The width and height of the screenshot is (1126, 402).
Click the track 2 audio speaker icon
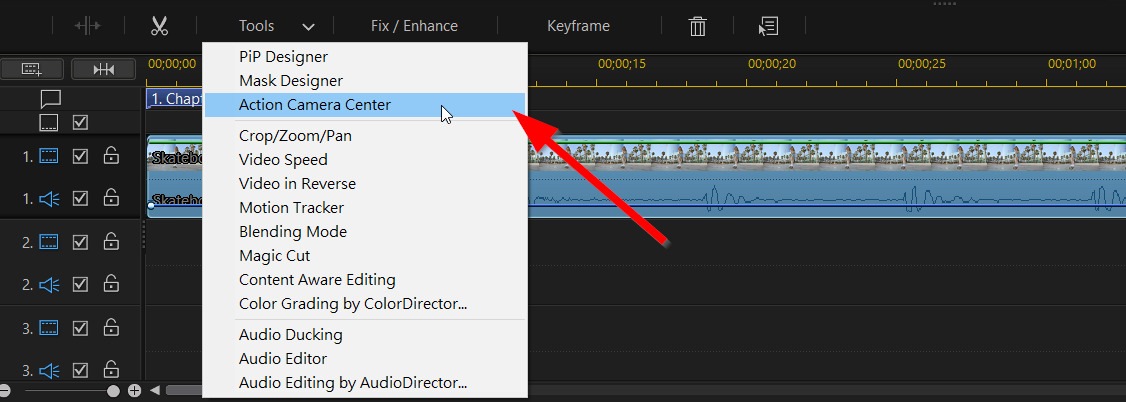pyautogui.click(x=49, y=285)
